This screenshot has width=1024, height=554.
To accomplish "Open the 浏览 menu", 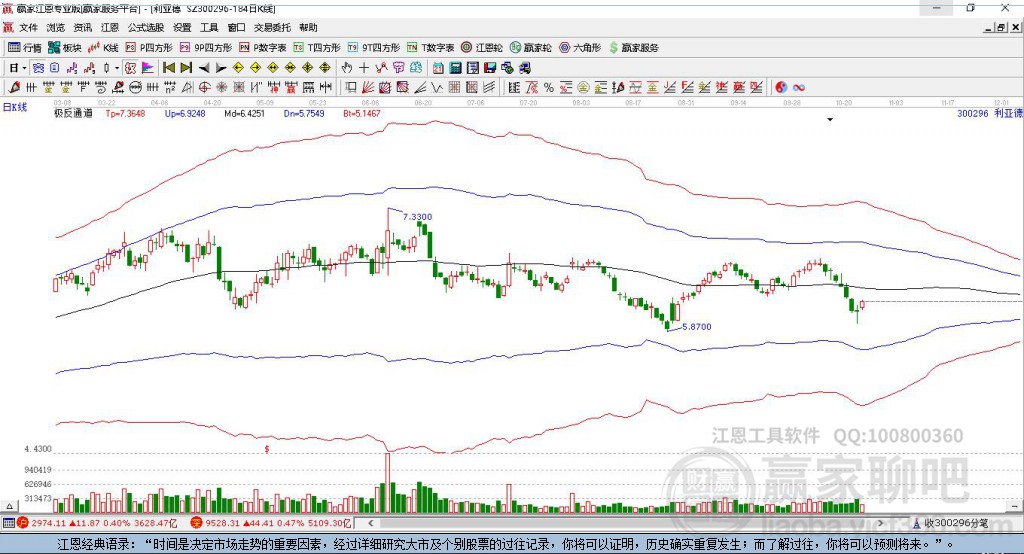I will pos(56,27).
